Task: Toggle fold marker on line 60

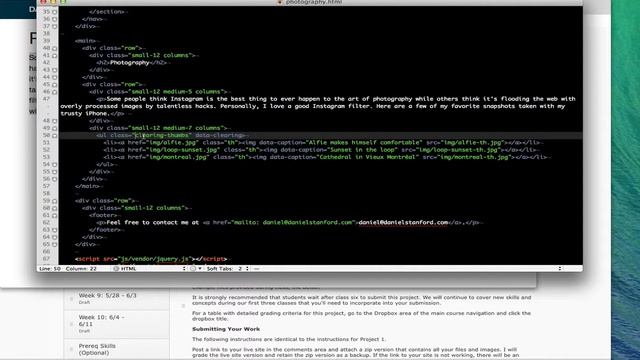Action: pyautogui.click(x=54, y=208)
